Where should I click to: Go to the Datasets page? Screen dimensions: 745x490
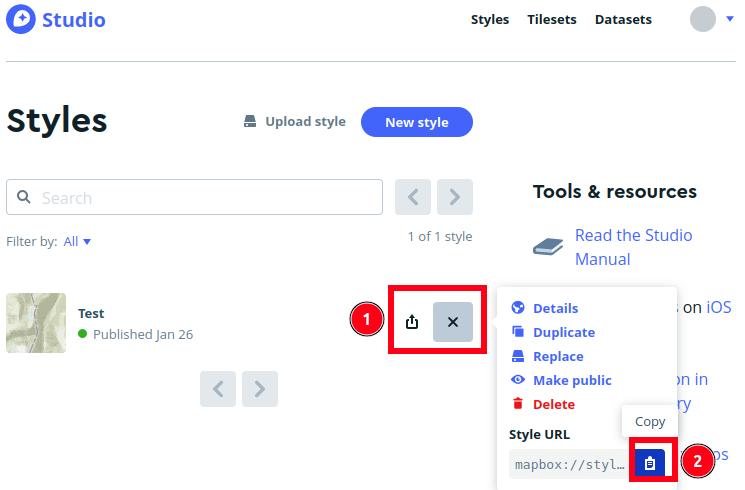click(623, 19)
